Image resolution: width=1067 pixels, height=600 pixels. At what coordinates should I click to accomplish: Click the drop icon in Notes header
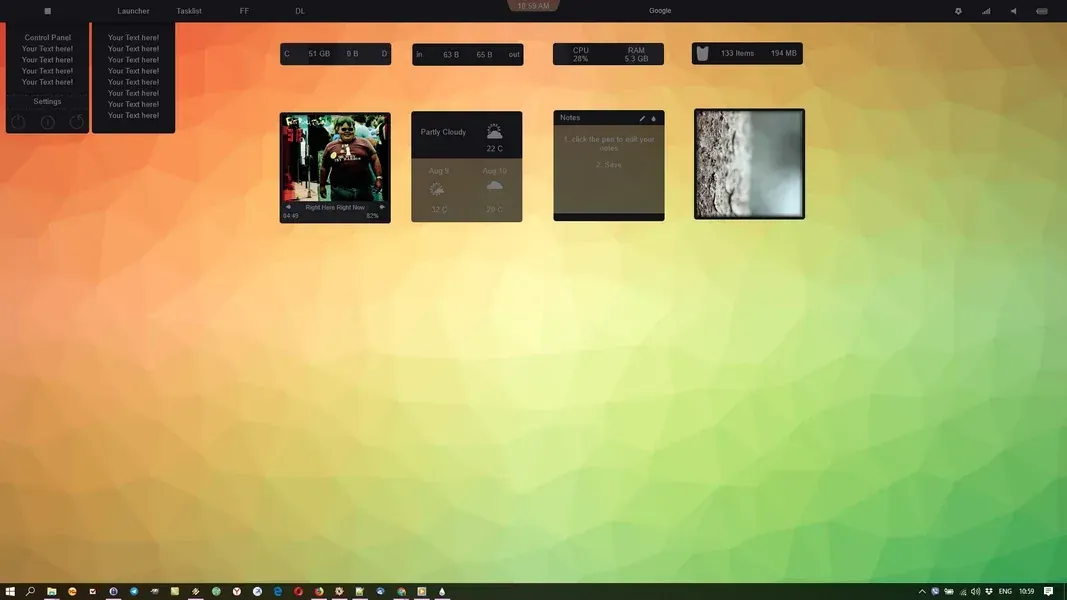point(654,118)
